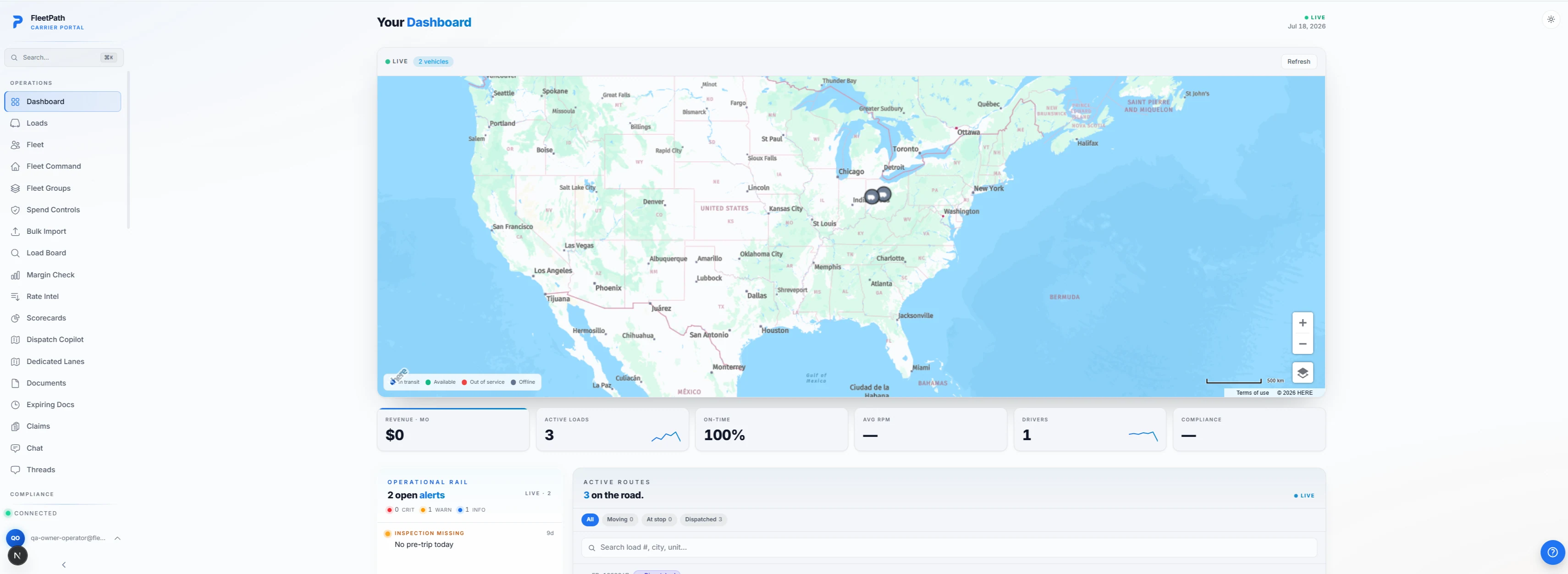Open the map layers selector
1568x574 pixels.
coord(1302,373)
